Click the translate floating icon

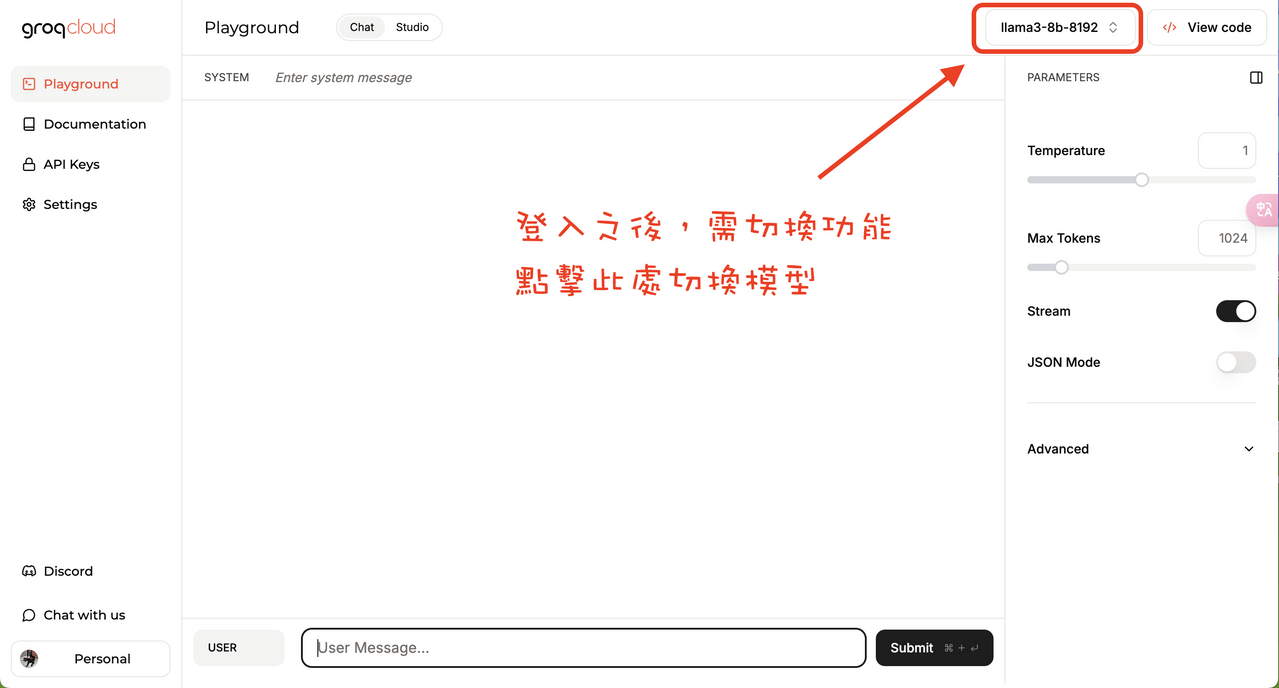[1263, 209]
